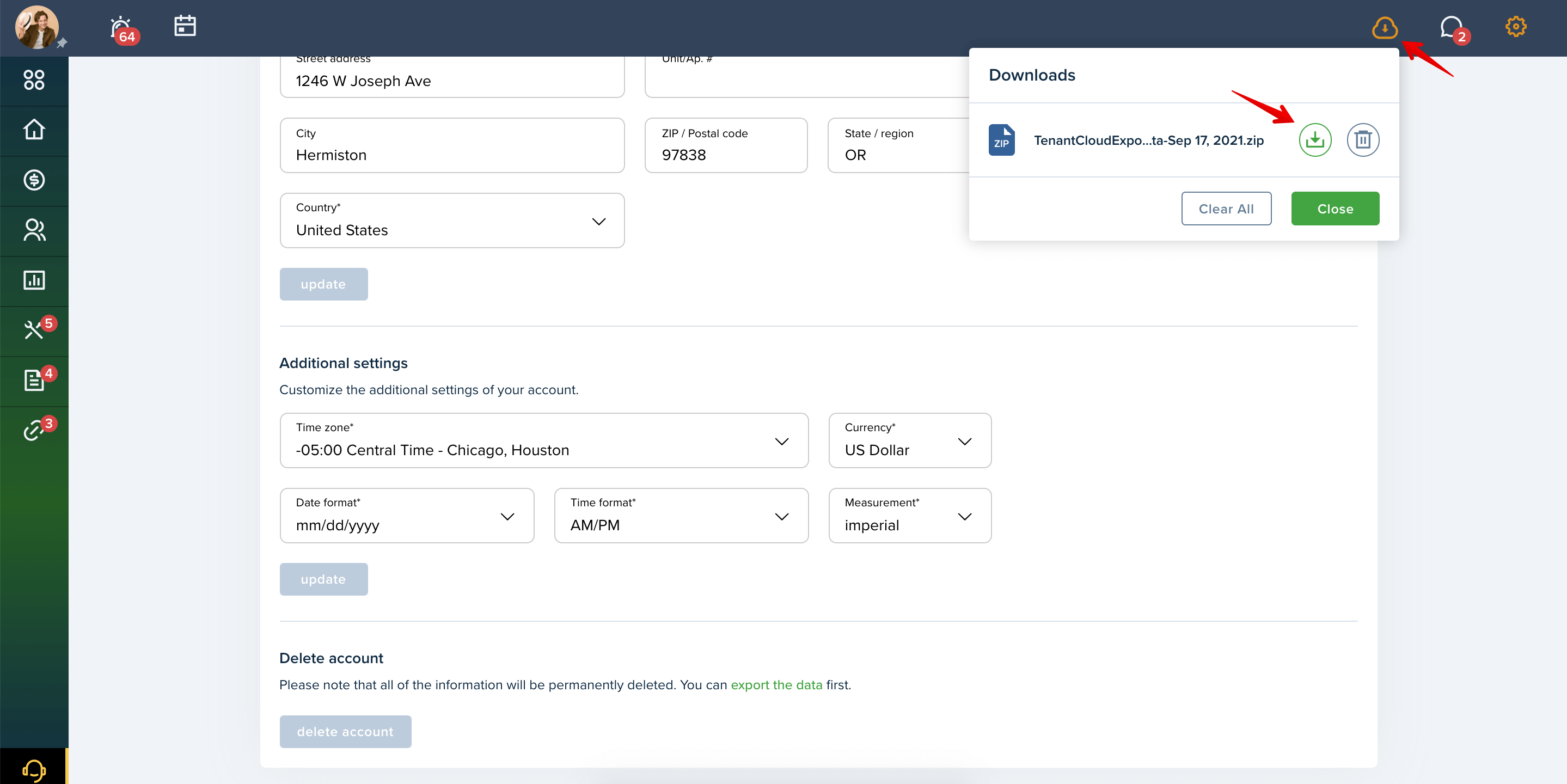This screenshot has width=1567, height=784.
Task: Open the support headset icon
Action: (x=34, y=769)
